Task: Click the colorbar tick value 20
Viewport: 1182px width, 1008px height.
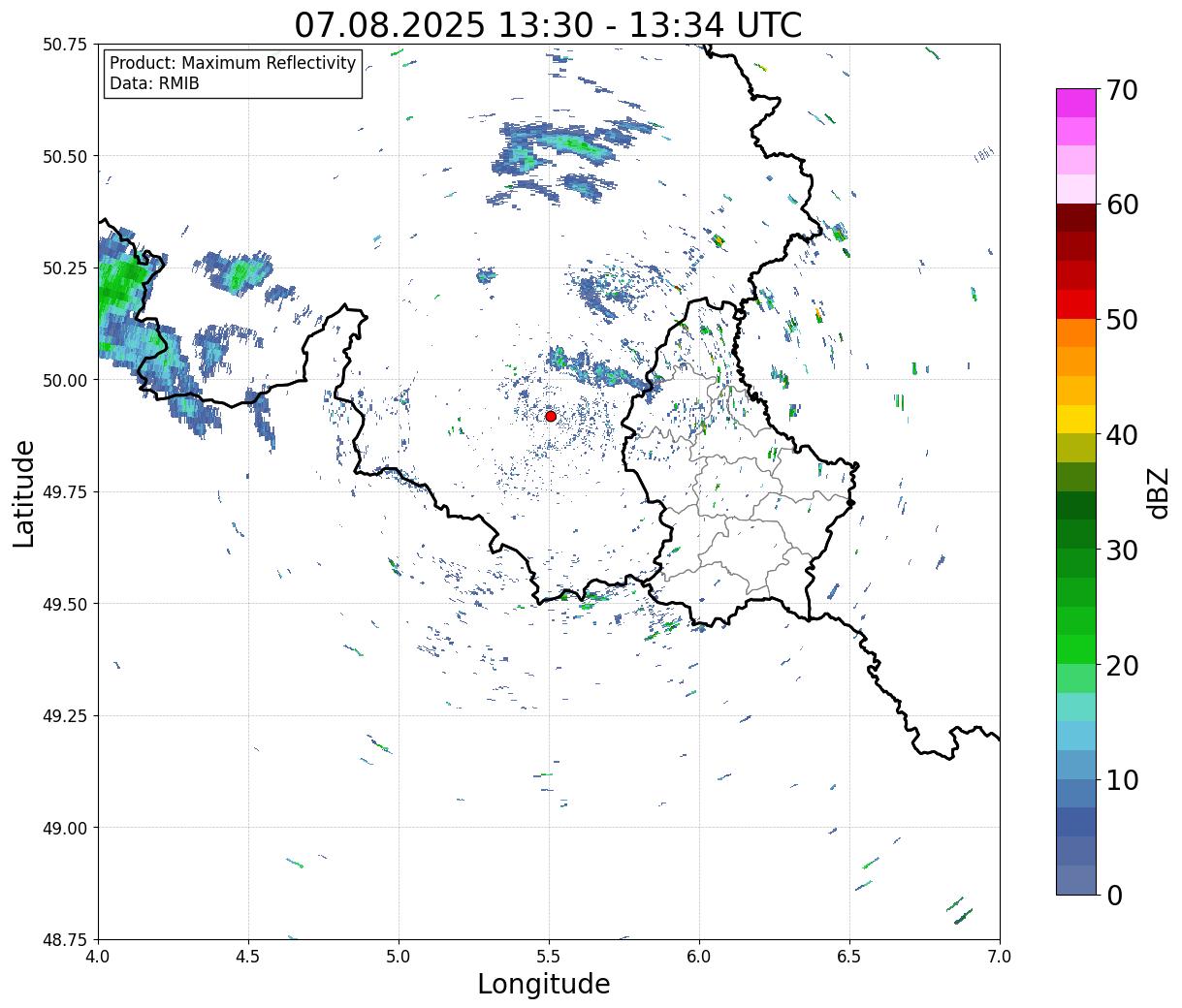Action: point(1121,665)
